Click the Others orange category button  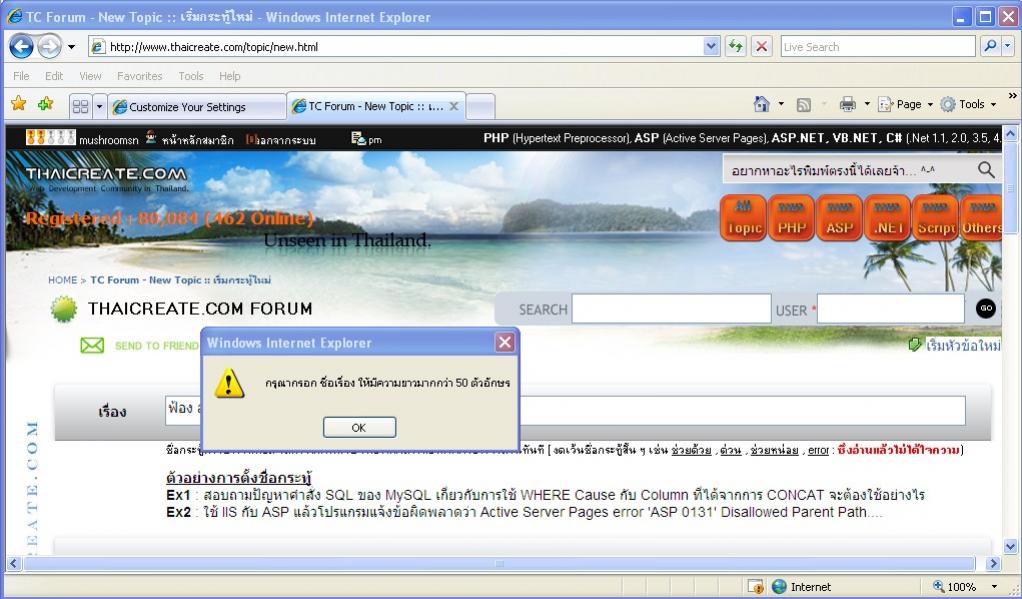[981, 218]
